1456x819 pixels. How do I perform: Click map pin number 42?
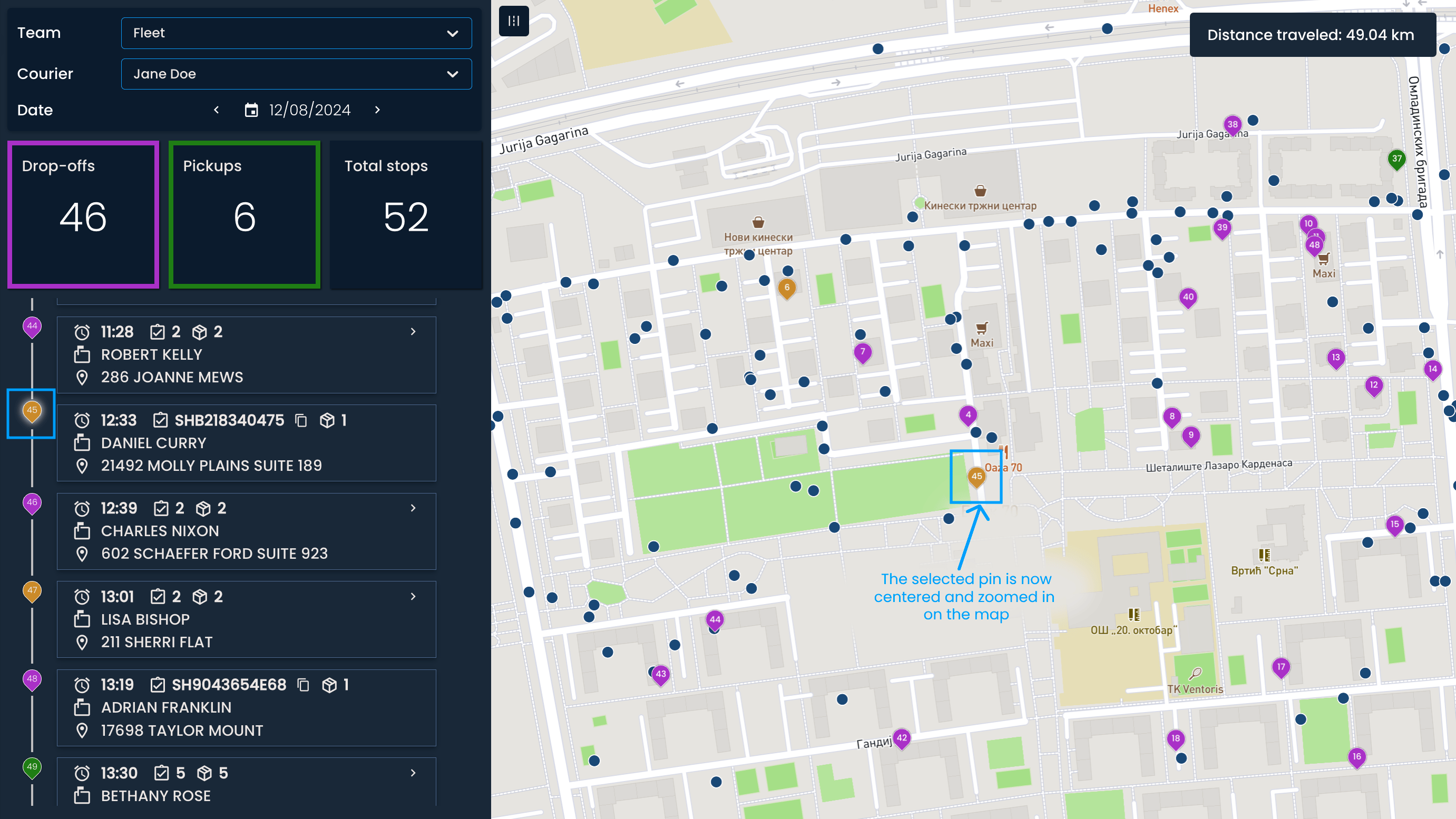tap(902, 738)
